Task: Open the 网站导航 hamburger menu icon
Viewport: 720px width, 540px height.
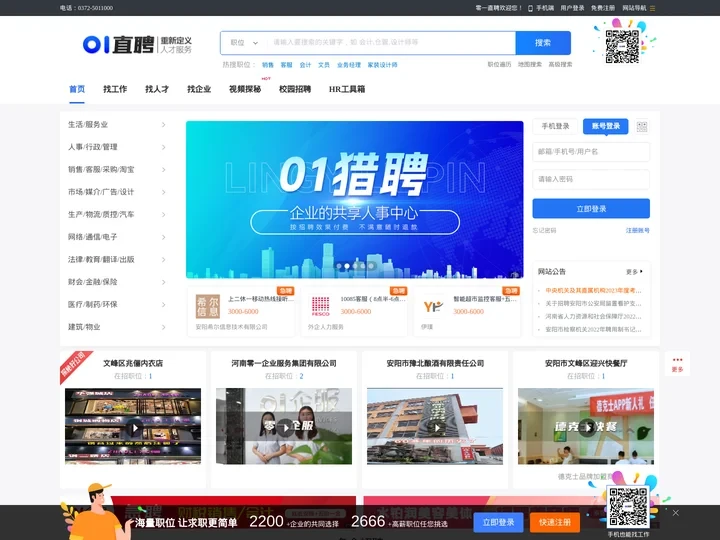Action: tap(652, 8)
